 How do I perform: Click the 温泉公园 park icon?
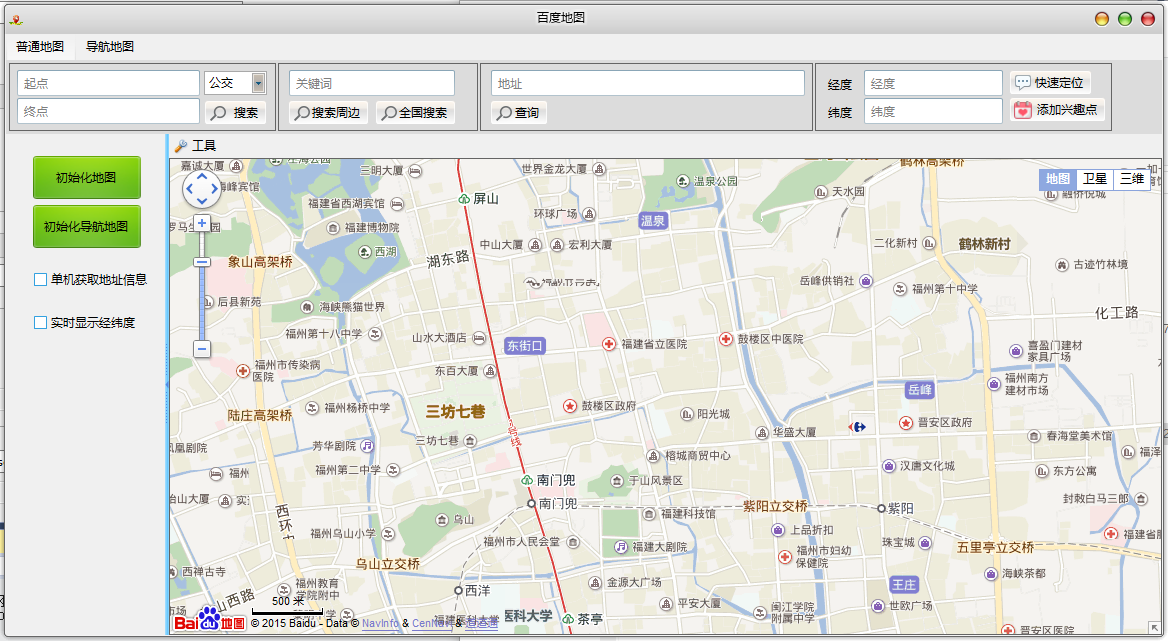coord(682,181)
